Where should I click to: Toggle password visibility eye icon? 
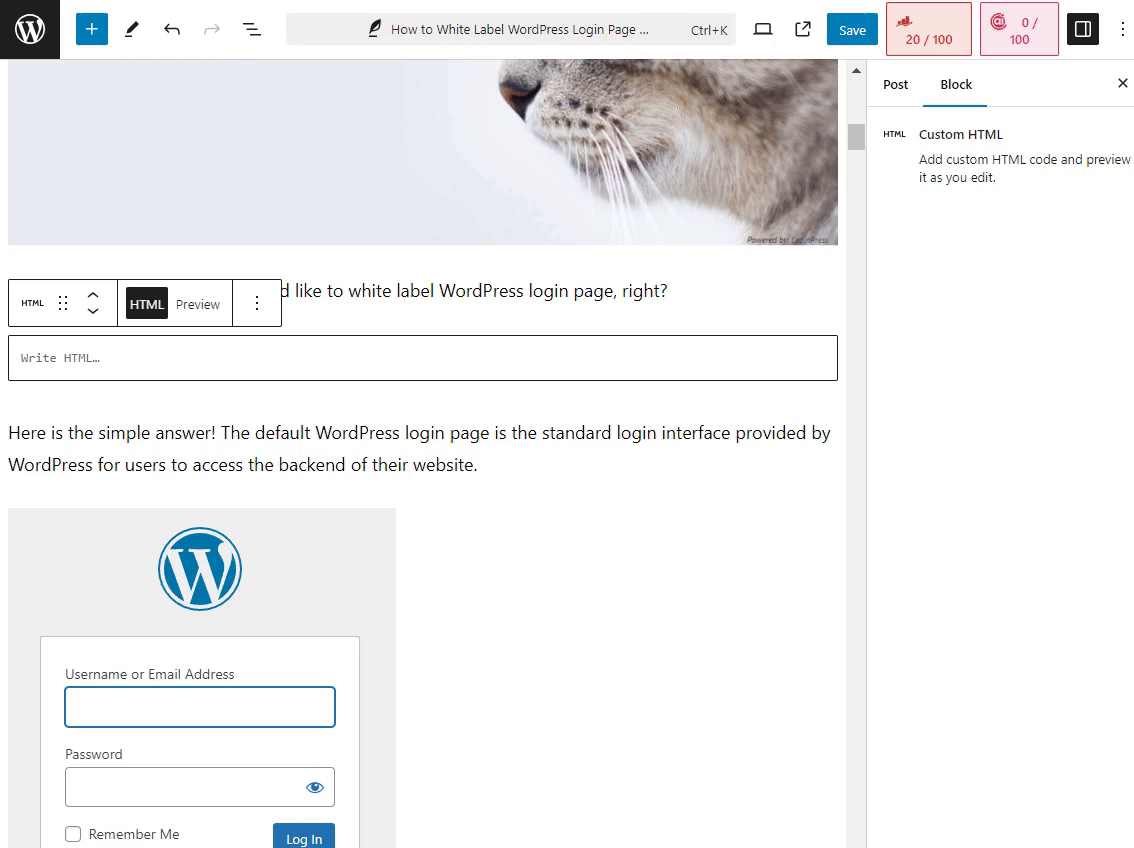pyautogui.click(x=315, y=787)
